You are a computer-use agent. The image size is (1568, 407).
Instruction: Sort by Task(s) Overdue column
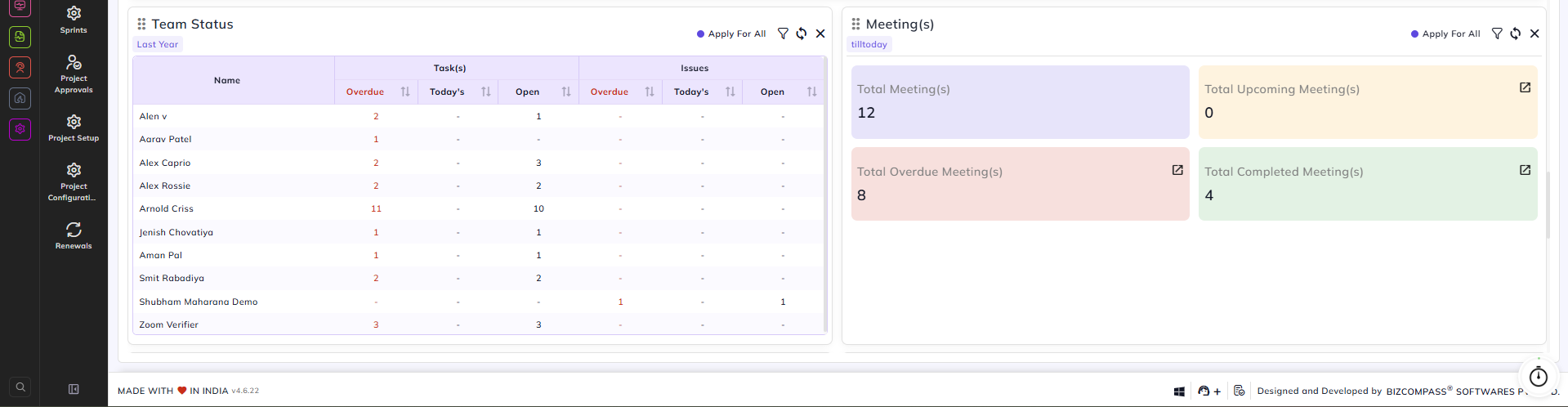coord(405,92)
